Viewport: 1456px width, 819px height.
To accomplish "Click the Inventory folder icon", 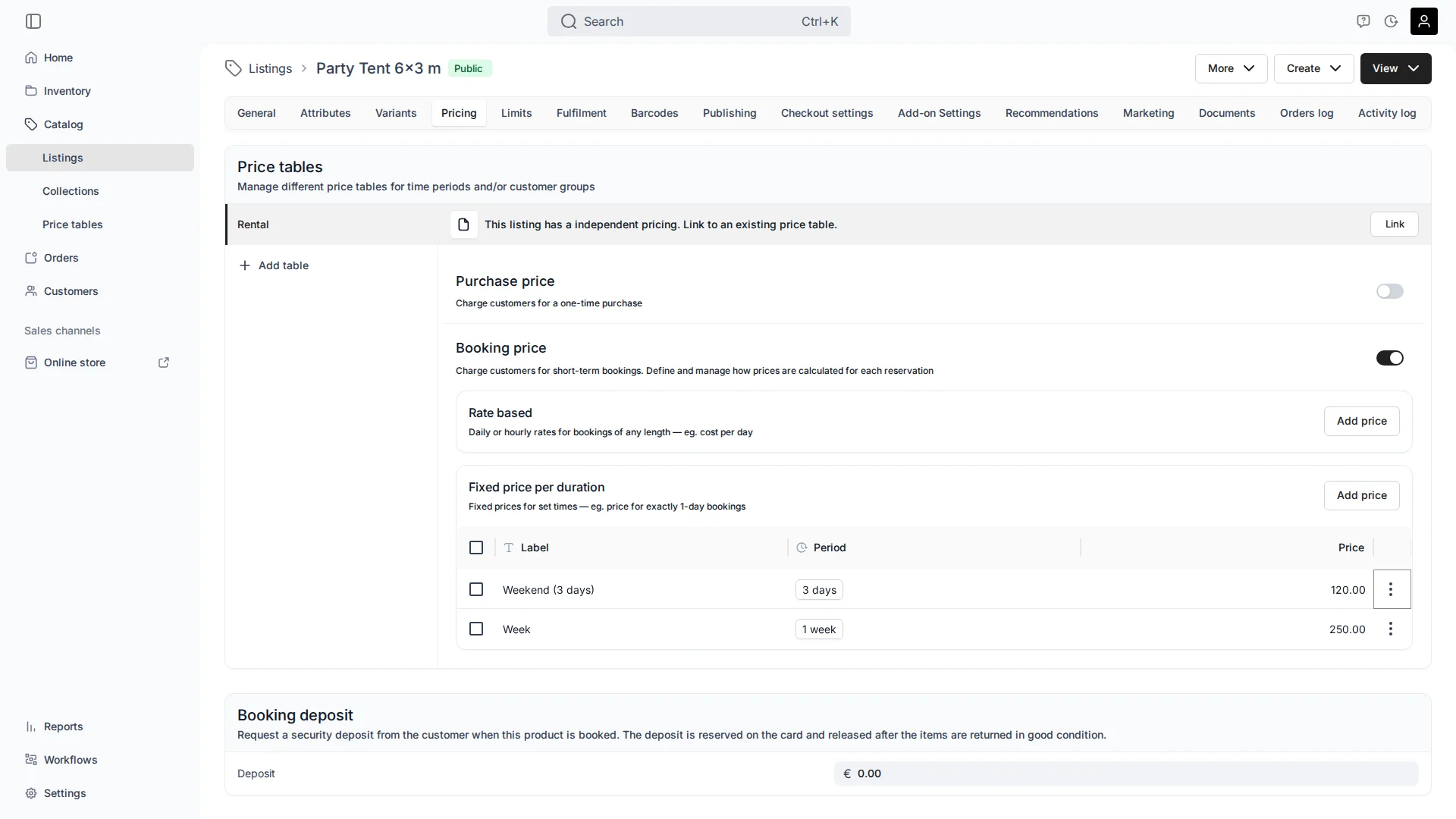I will click(x=31, y=91).
